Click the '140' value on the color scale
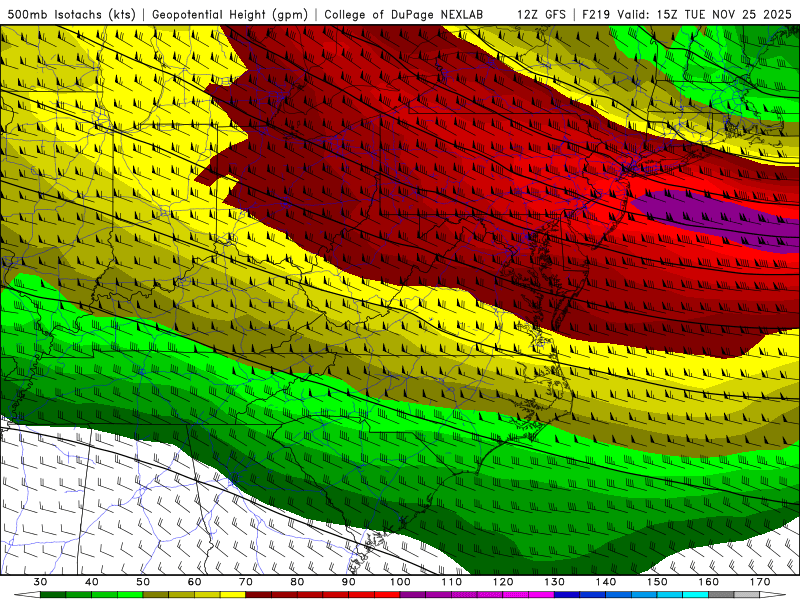Screen dimensions: 800x600 click(x=606, y=582)
